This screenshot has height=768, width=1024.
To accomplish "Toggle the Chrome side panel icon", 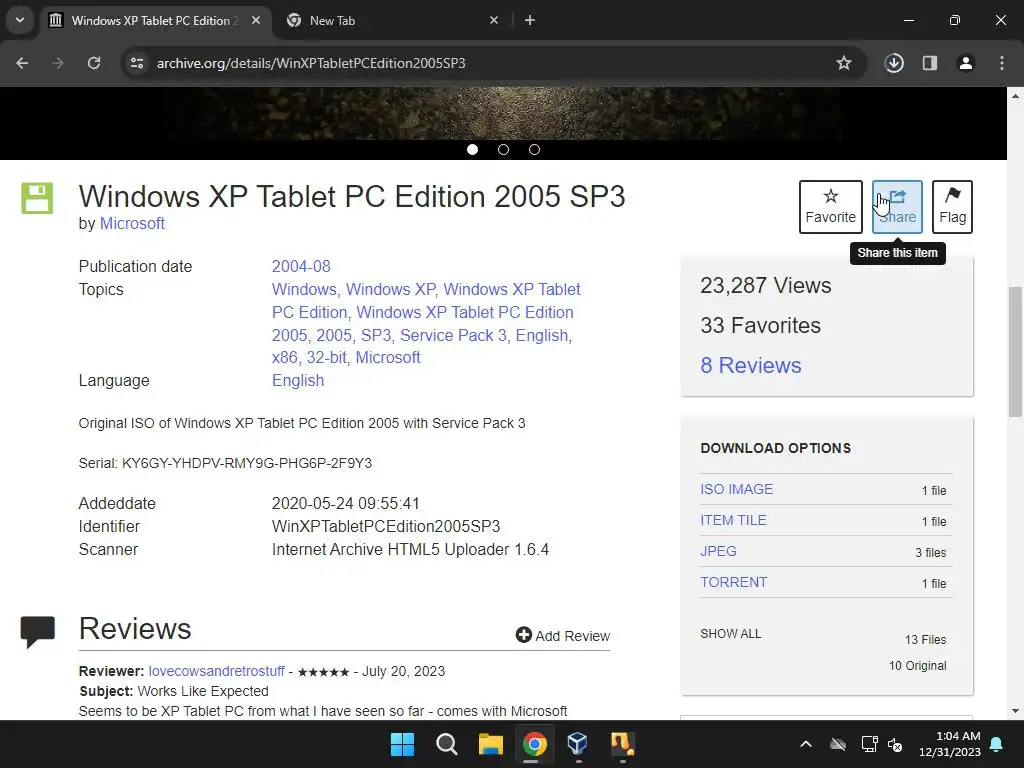I will [x=930, y=63].
